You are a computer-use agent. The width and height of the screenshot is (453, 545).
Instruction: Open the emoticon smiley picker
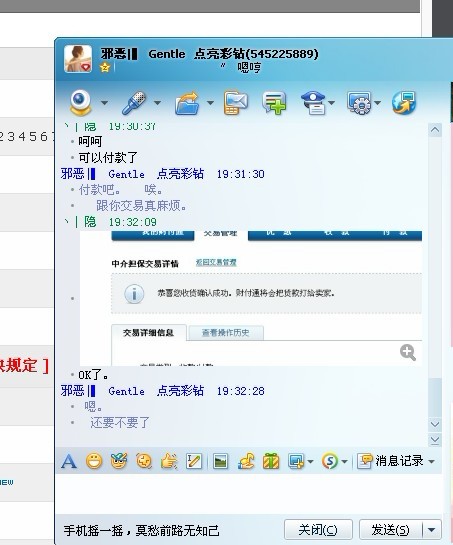tap(94, 461)
